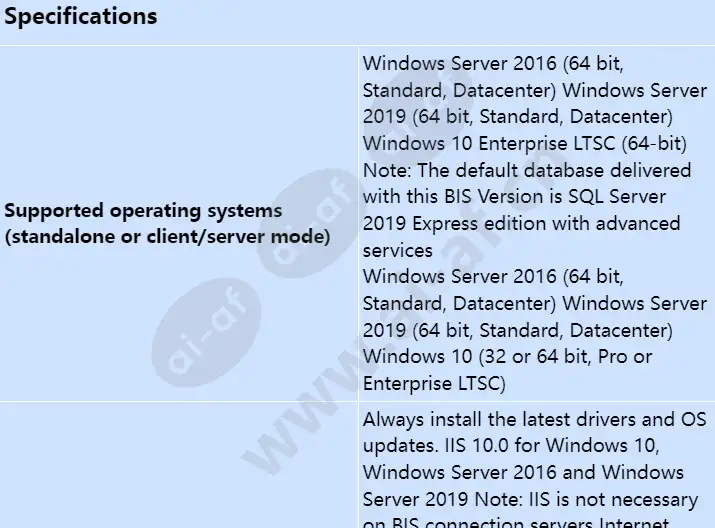Click partially visible 'on BIS connection servers Internet'
This screenshot has height=528, width=715.
pos(516,523)
